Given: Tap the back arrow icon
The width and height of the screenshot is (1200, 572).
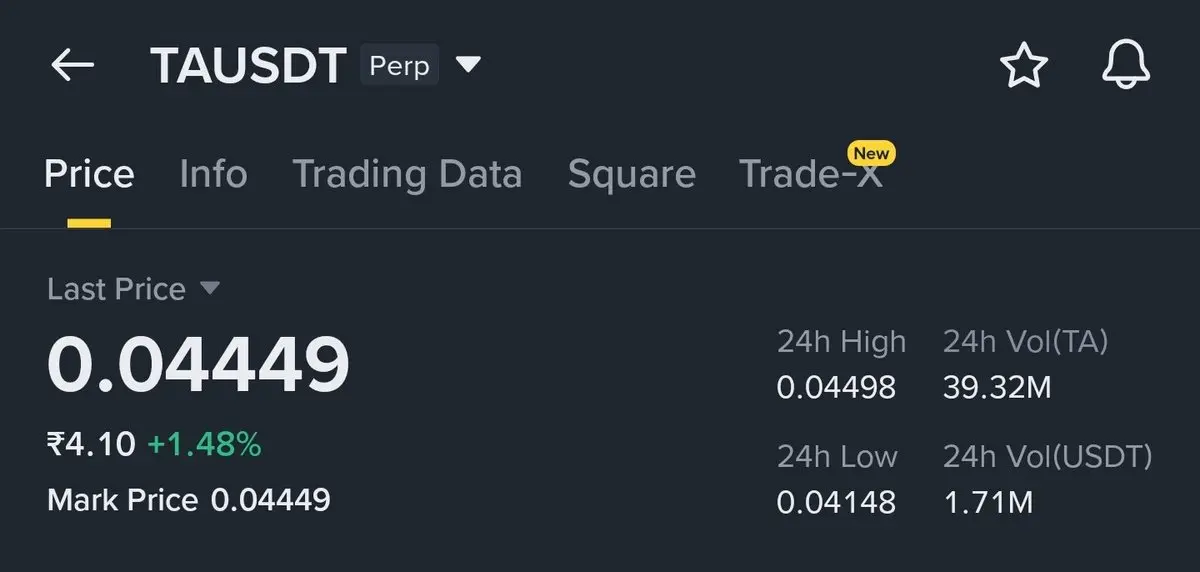Looking at the screenshot, I should 72,66.
